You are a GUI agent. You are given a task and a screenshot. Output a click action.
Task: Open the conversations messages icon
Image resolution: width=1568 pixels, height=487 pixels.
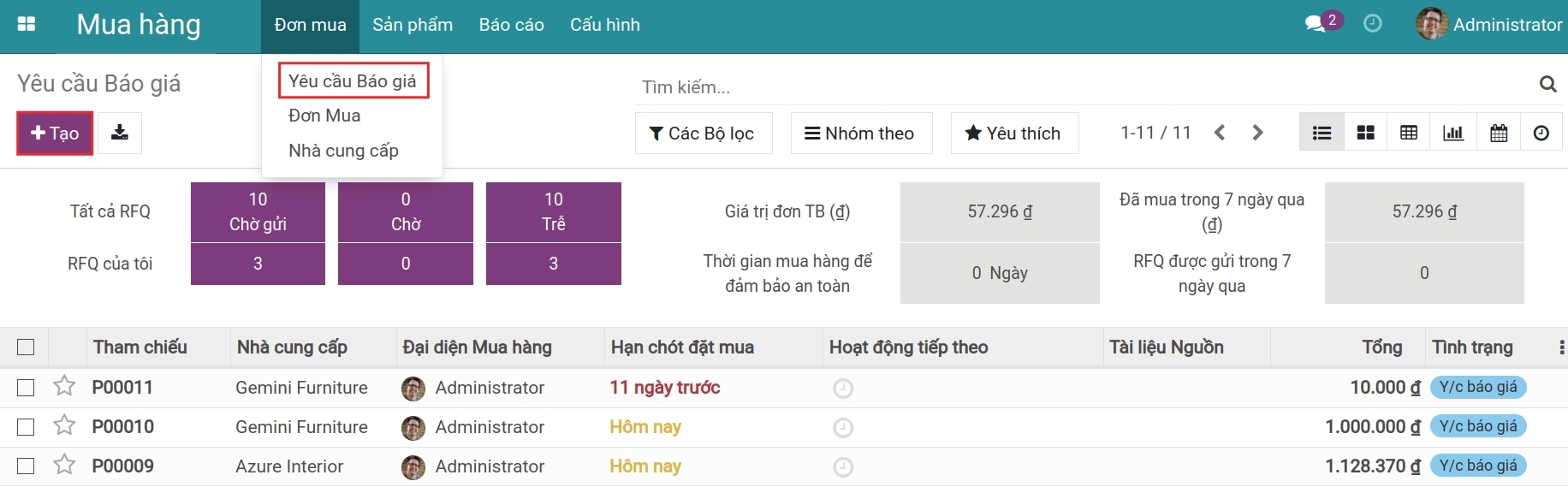click(x=1316, y=24)
